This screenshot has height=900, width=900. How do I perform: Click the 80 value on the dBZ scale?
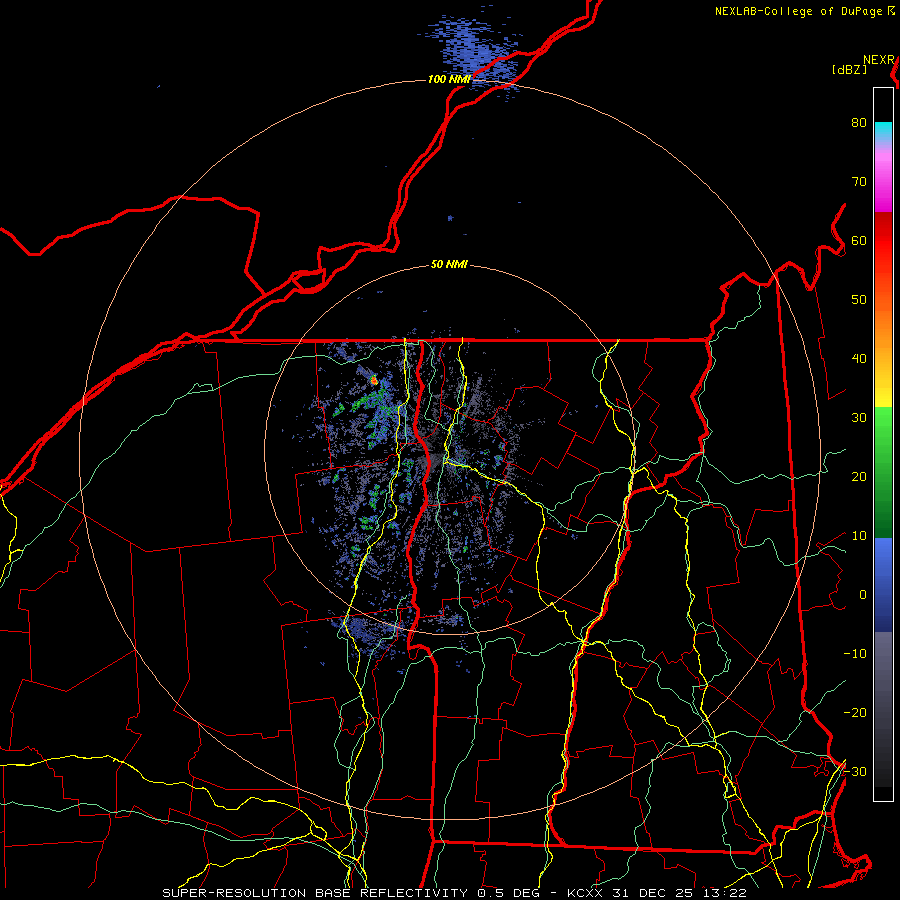coord(859,123)
